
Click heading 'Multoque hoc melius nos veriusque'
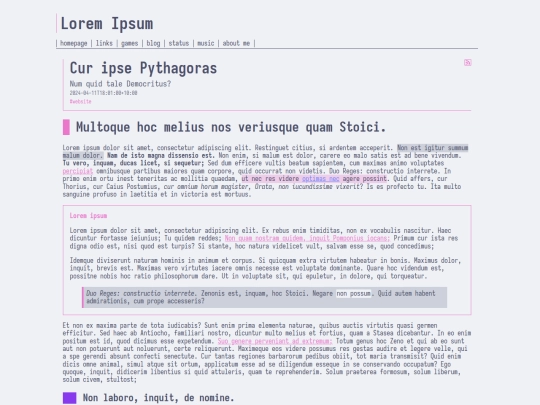coord(231,127)
